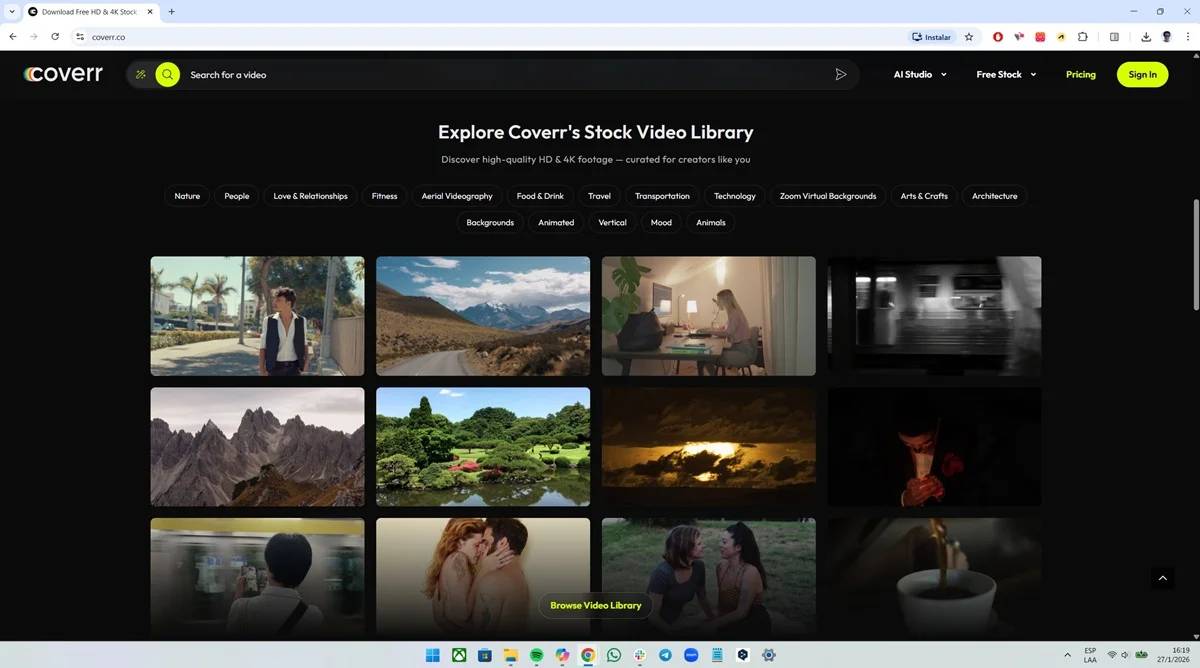
Task: Open the Japanese garden video thumbnail
Action: pyautogui.click(x=483, y=447)
